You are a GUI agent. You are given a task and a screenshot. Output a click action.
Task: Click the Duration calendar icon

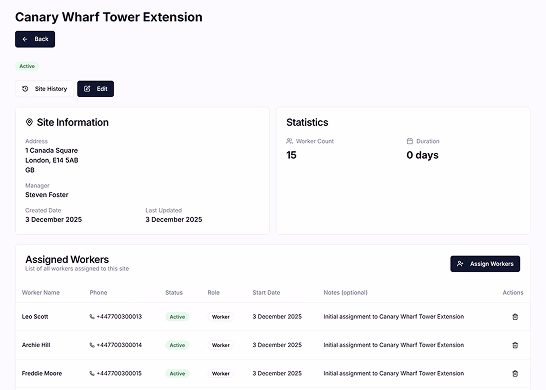coord(410,141)
